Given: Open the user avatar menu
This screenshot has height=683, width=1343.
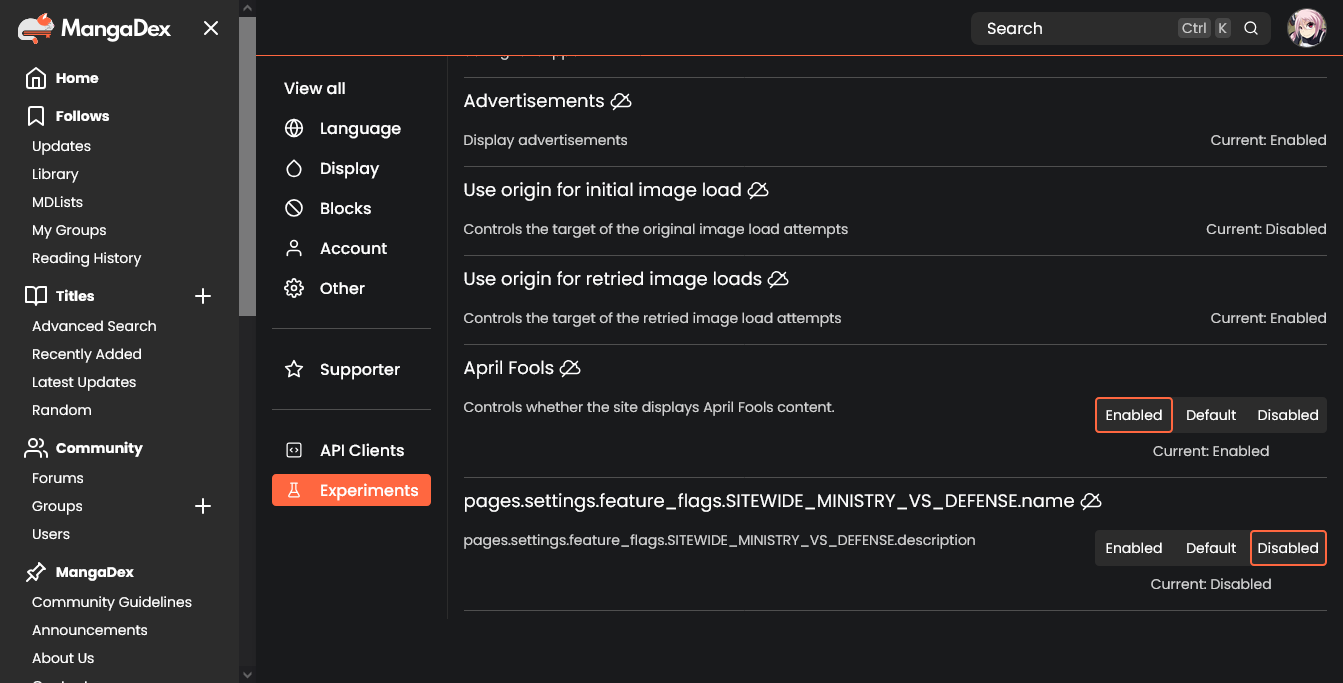Looking at the screenshot, I should click(x=1306, y=29).
